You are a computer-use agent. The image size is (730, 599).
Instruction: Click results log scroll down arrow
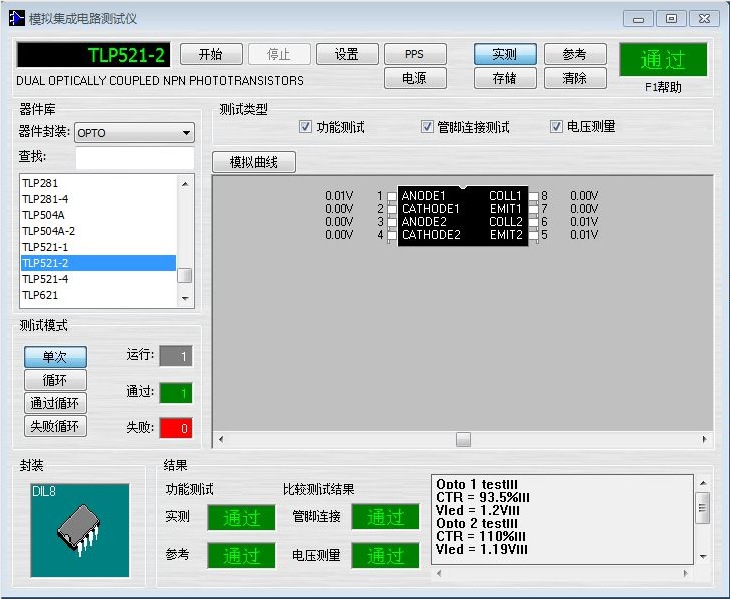tap(703, 557)
